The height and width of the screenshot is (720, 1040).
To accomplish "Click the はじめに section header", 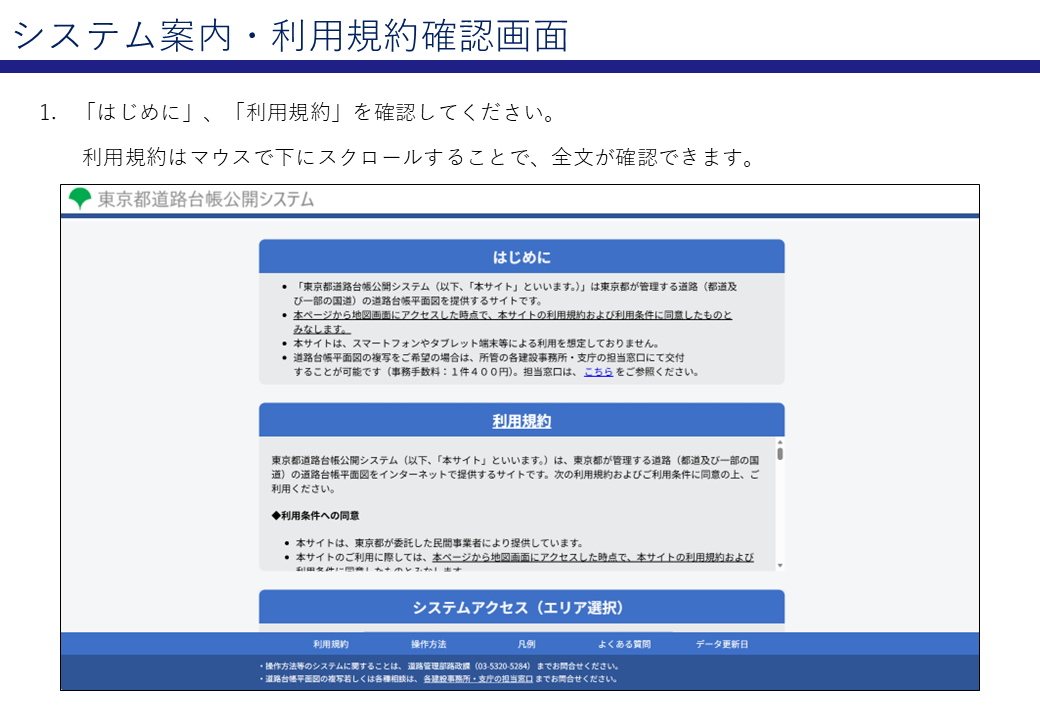I will [521, 256].
